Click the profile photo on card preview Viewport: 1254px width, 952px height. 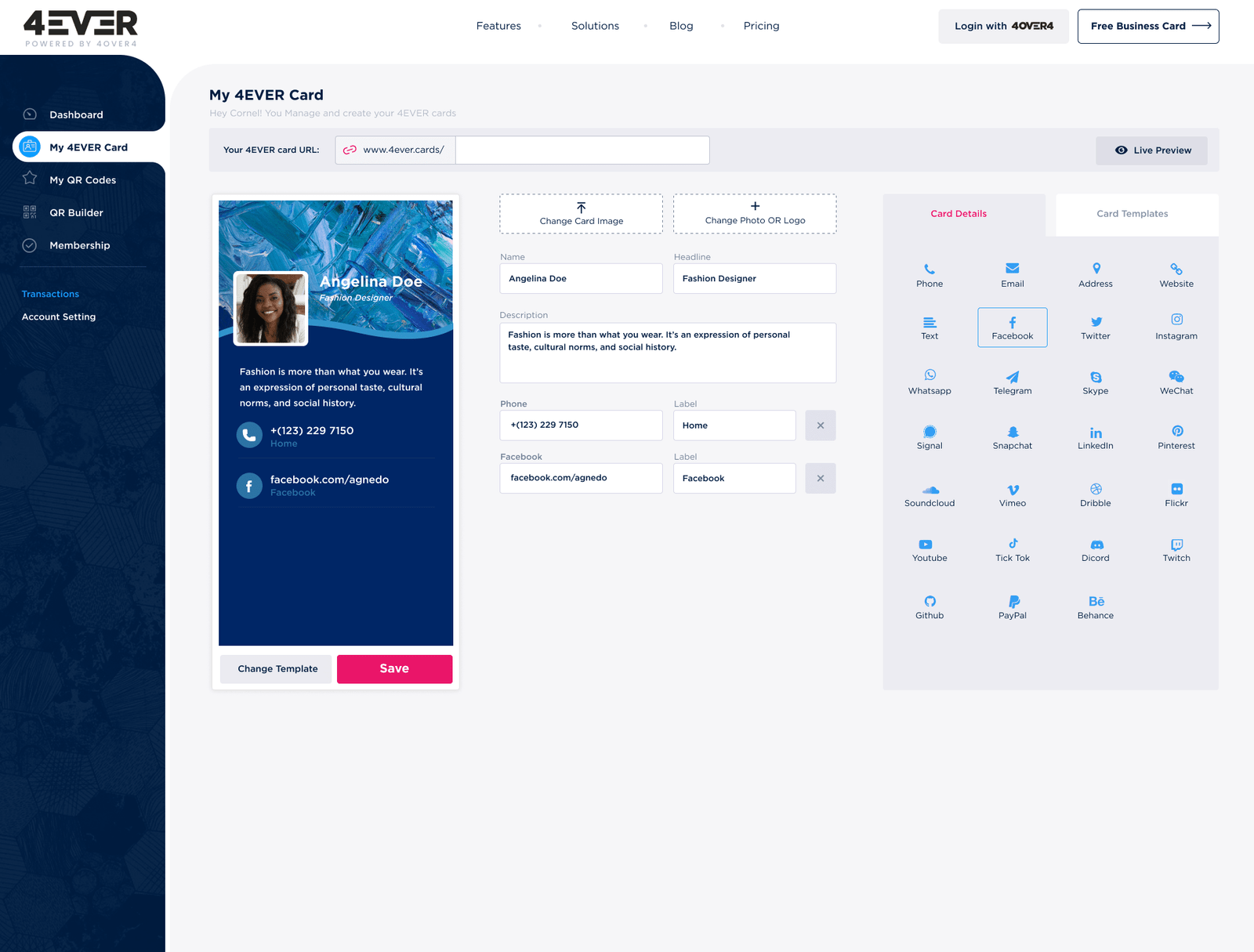point(271,309)
